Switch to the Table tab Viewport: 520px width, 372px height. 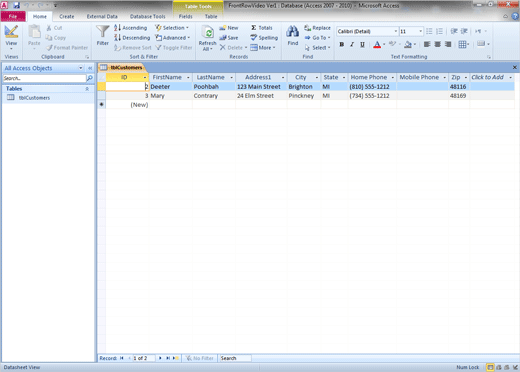211,16
